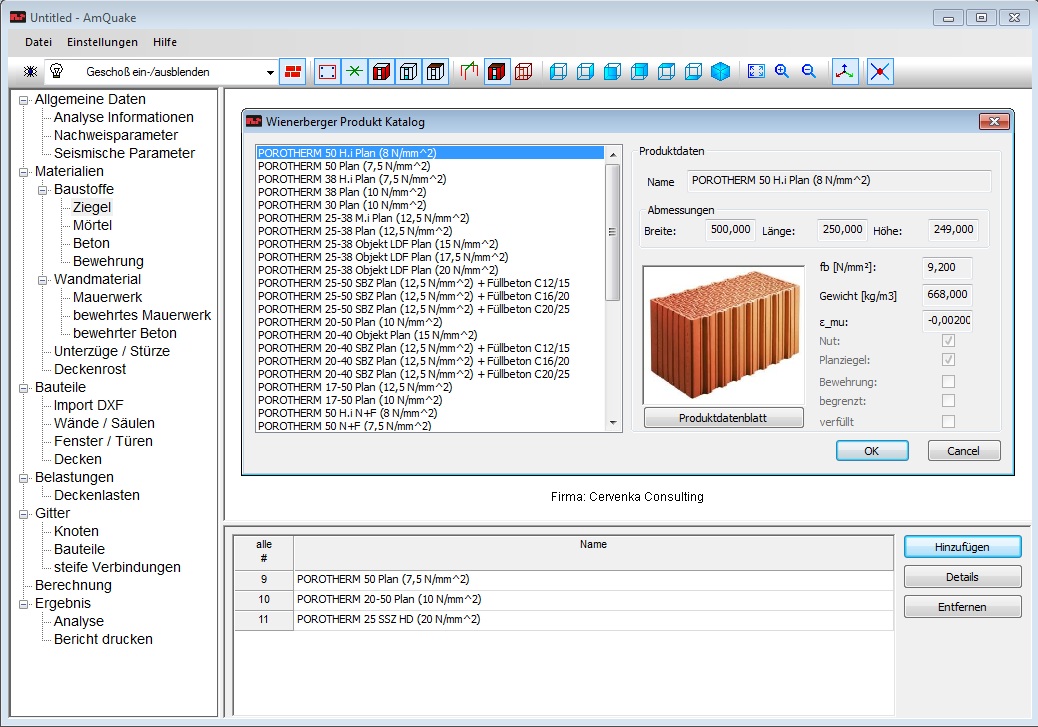Click the product list scroll-down arrow

tap(613, 422)
